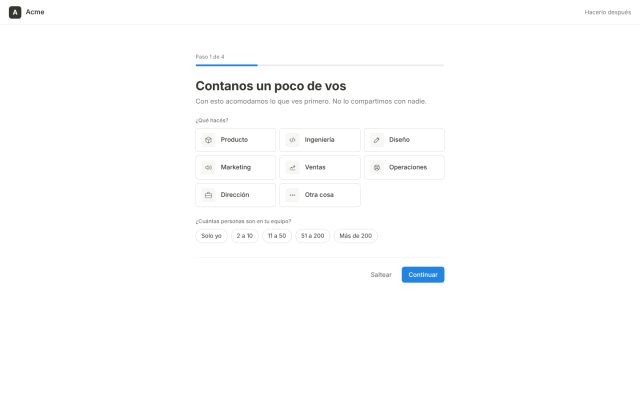Click the Acme logo icon

(x=15, y=12)
